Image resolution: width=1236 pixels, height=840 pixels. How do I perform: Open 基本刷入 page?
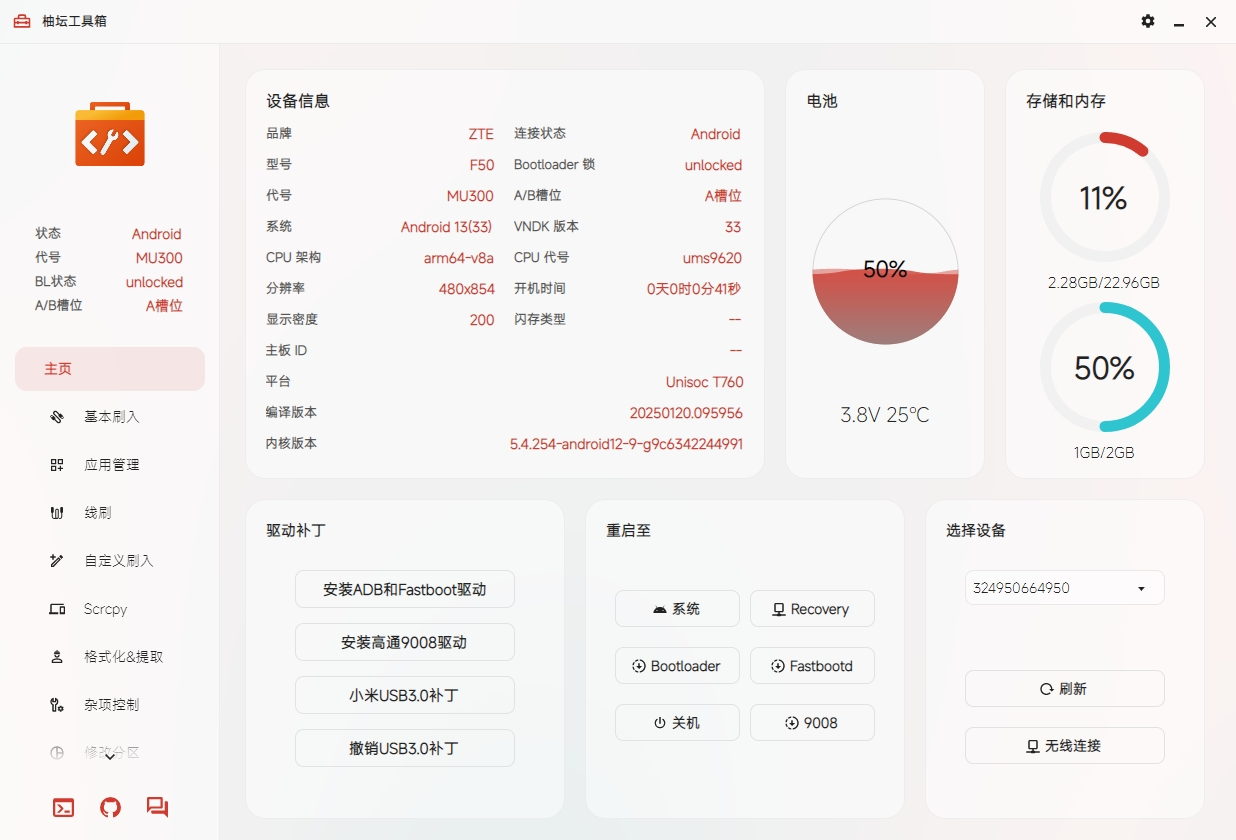pyautogui.click(x=110, y=417)
